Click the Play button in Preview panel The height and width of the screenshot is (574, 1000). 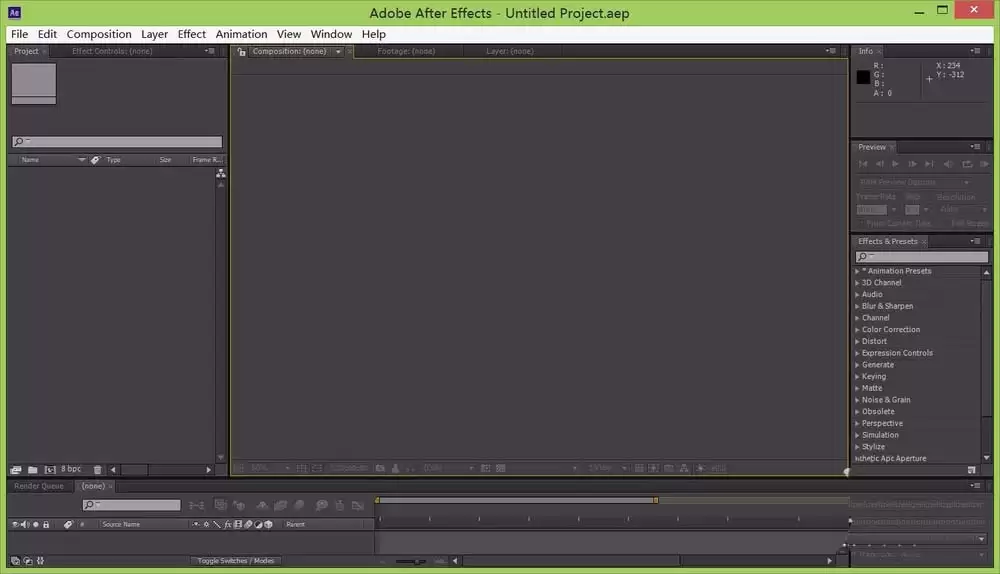pyautogui.click(x=895, y=164)
